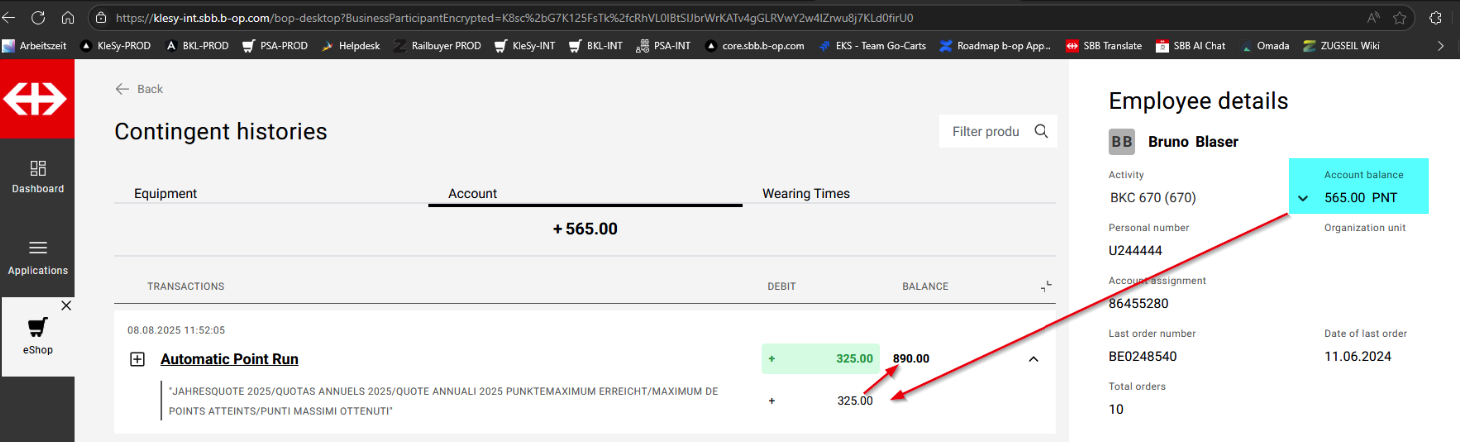Open the Applications menu in sidebar
Screen dimensions: 1460x442
tap(38, 258)
